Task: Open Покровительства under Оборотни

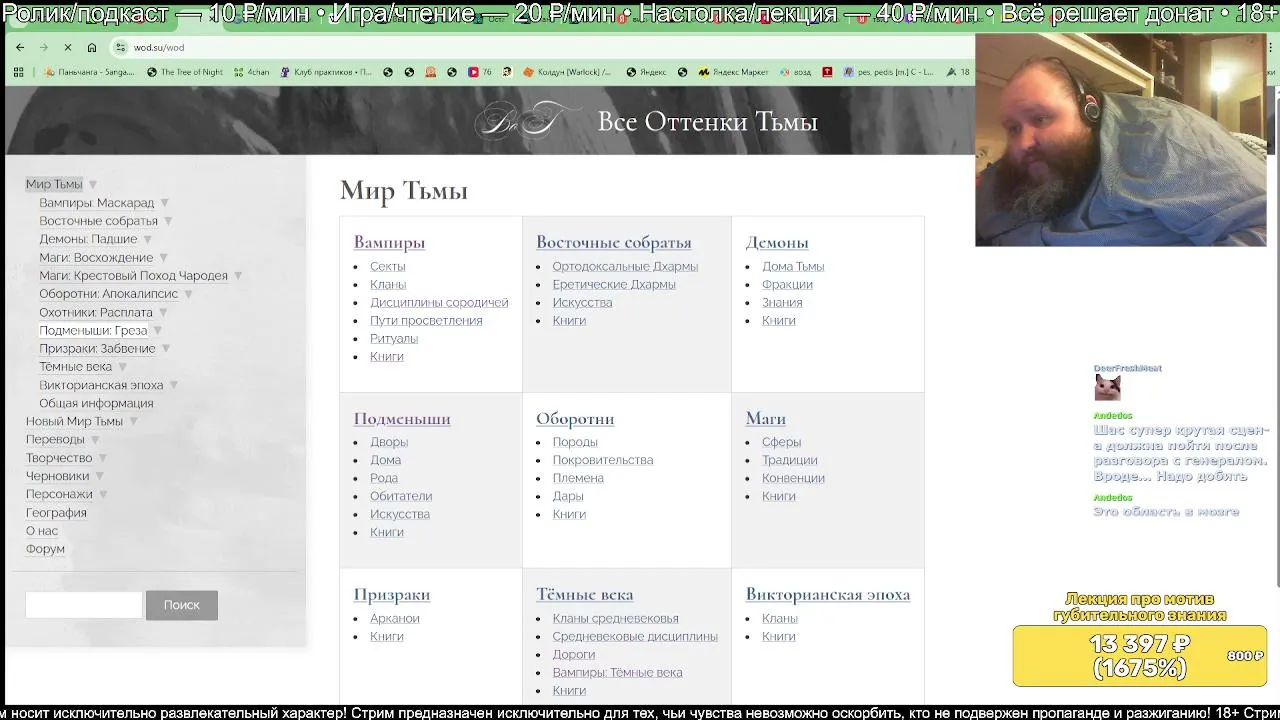Action: point(603,460)
